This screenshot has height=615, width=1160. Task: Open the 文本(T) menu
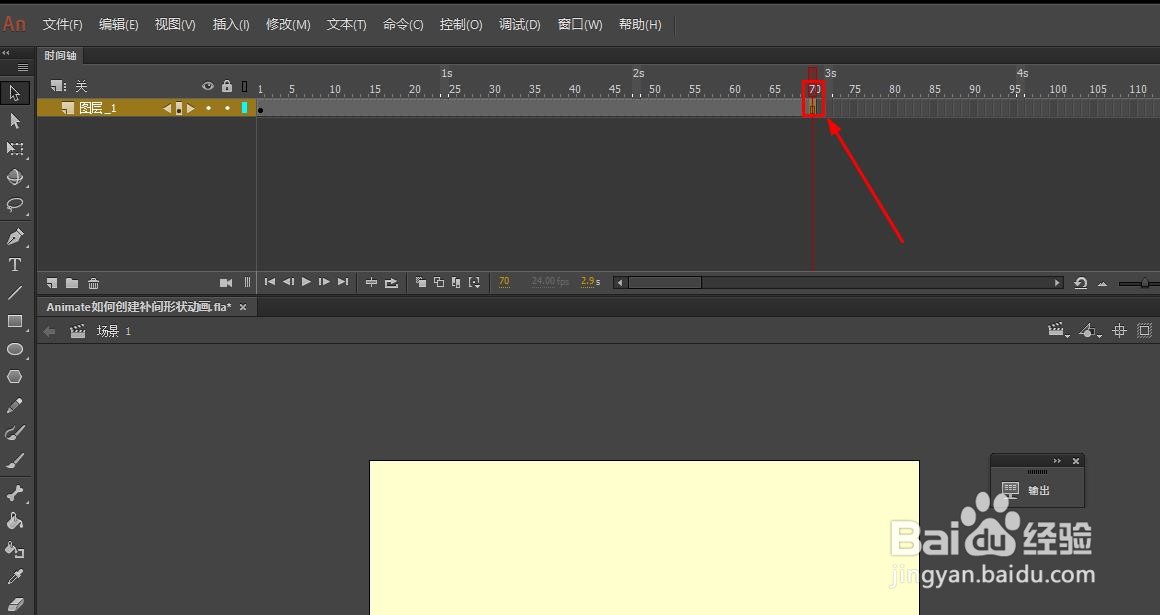346,24
